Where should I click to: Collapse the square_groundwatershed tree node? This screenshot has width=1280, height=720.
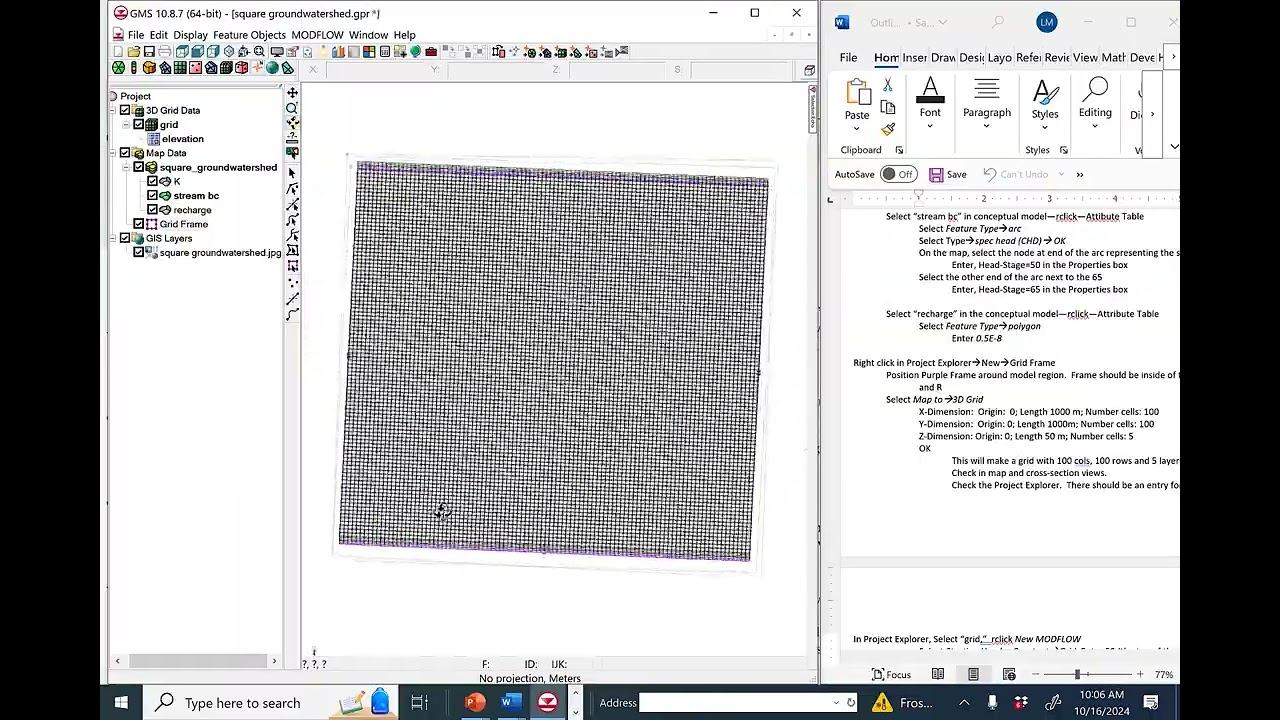(x=126, y=167)
